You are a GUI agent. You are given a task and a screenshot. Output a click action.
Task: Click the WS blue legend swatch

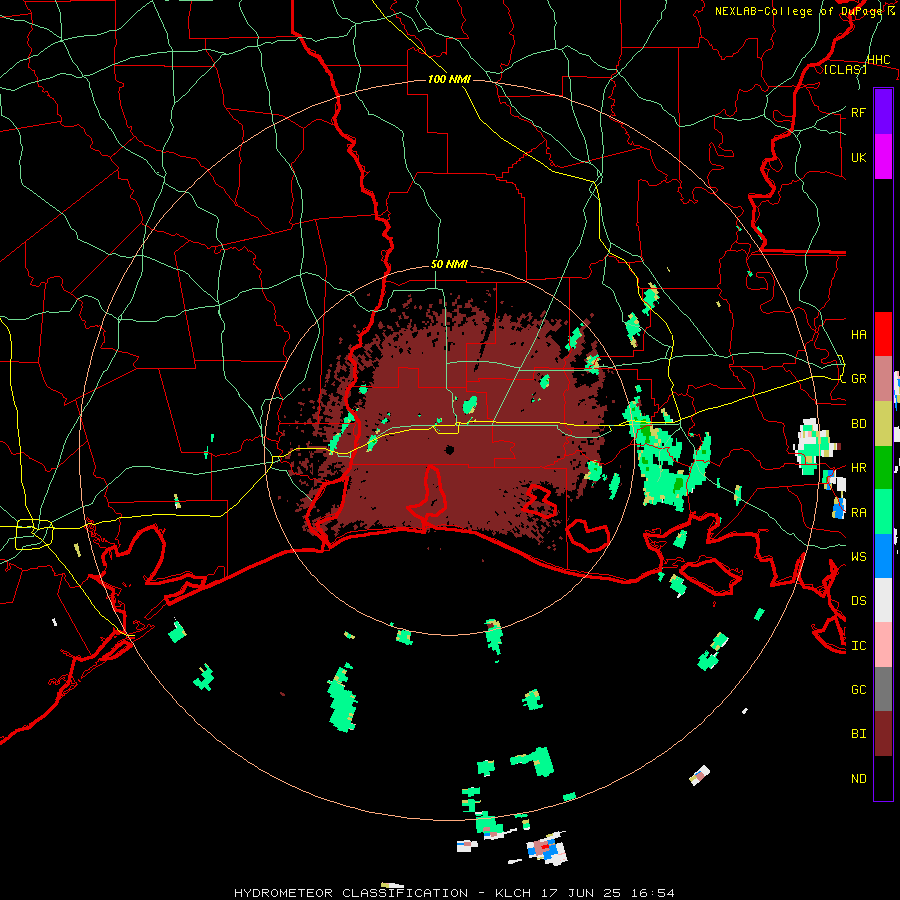pos(883,556)
